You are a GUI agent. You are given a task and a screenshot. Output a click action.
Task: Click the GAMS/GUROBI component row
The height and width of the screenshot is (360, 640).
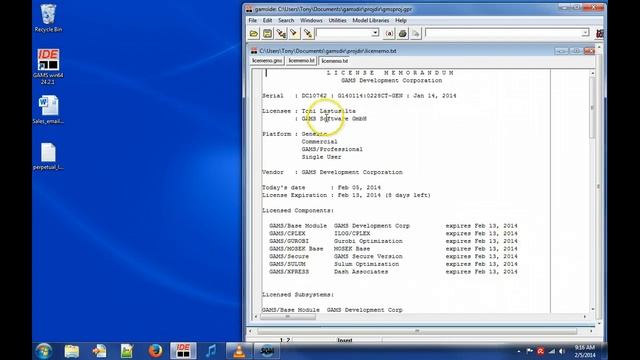tap(393, 241)
